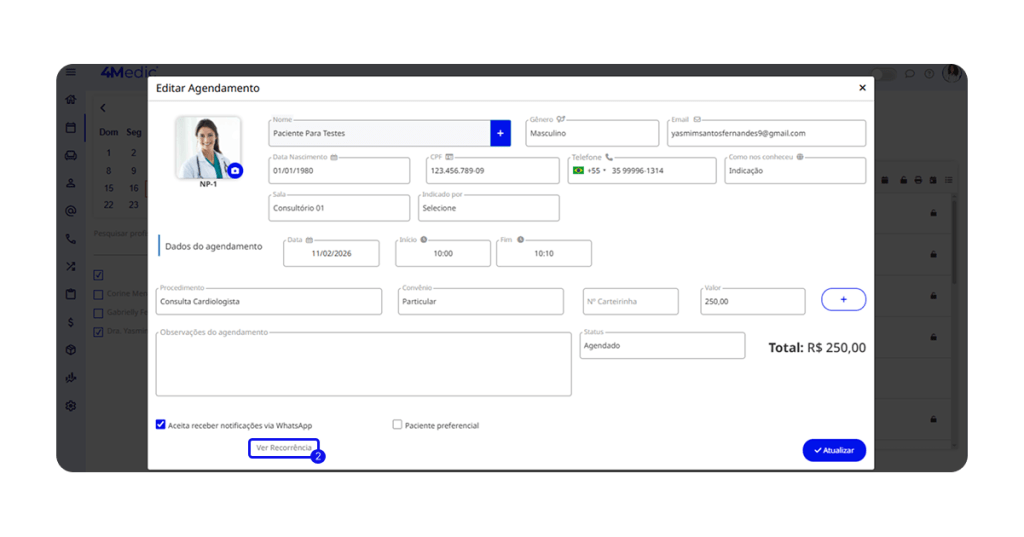Expand the 'Como nos conheceu' dropdown
1024x537 pixels.
click(795, 171)
